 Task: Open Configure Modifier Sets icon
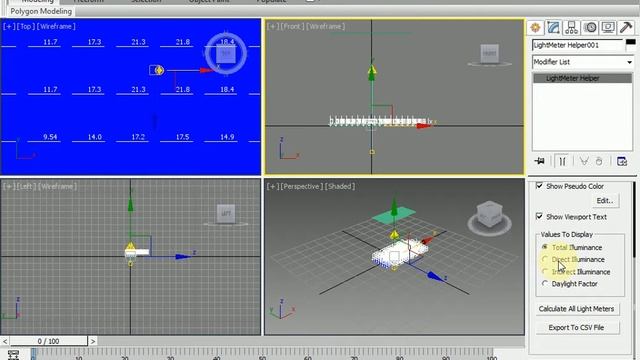point(622,161)
